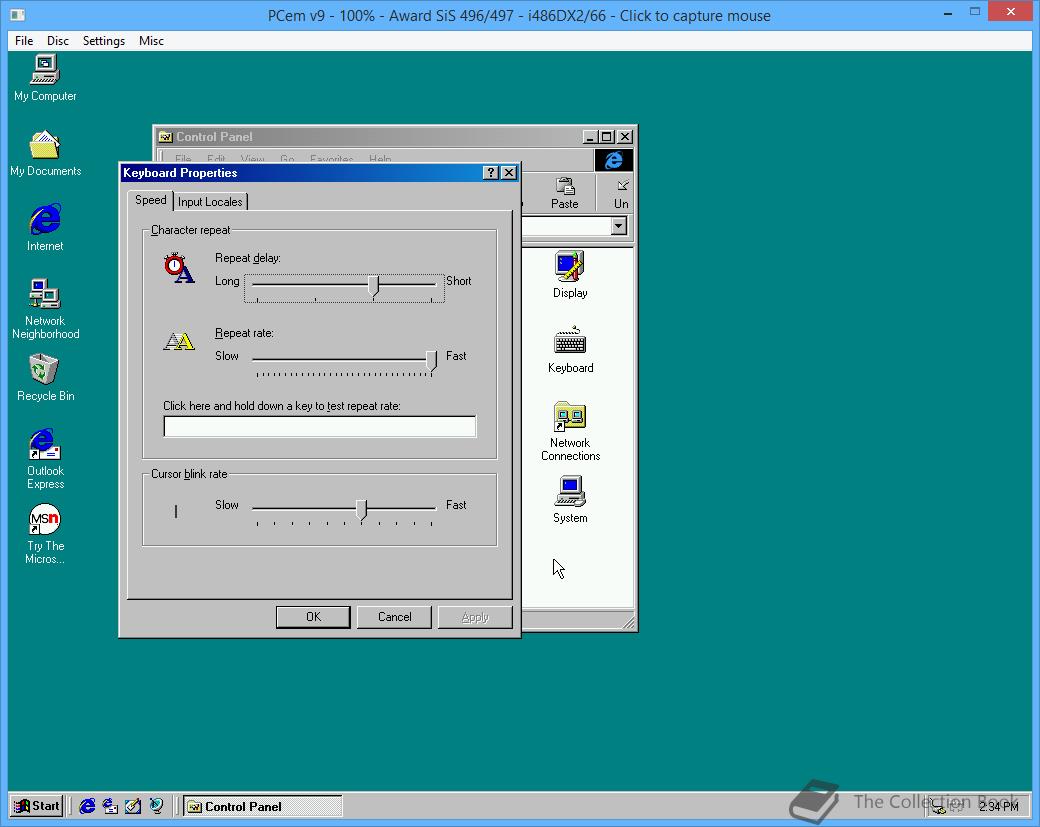This screenshot has height=827, width=1040.
Task: Click the repeat rate test input field
Action: [320, 426]
